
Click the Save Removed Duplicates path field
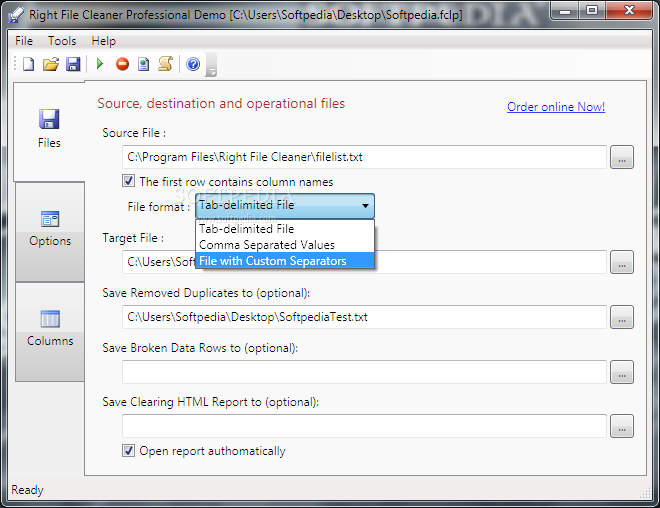pyautogui.click(x=364, y=317)
